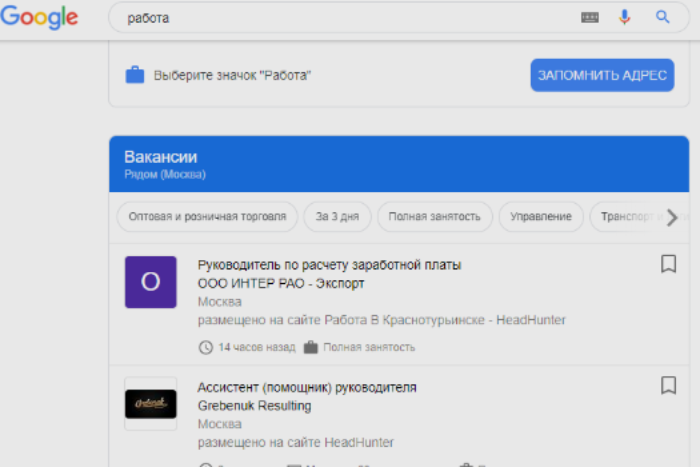Start voice search with microphone icon
Image resolution: width=700 pixels, height=467 pixels.
625,17
